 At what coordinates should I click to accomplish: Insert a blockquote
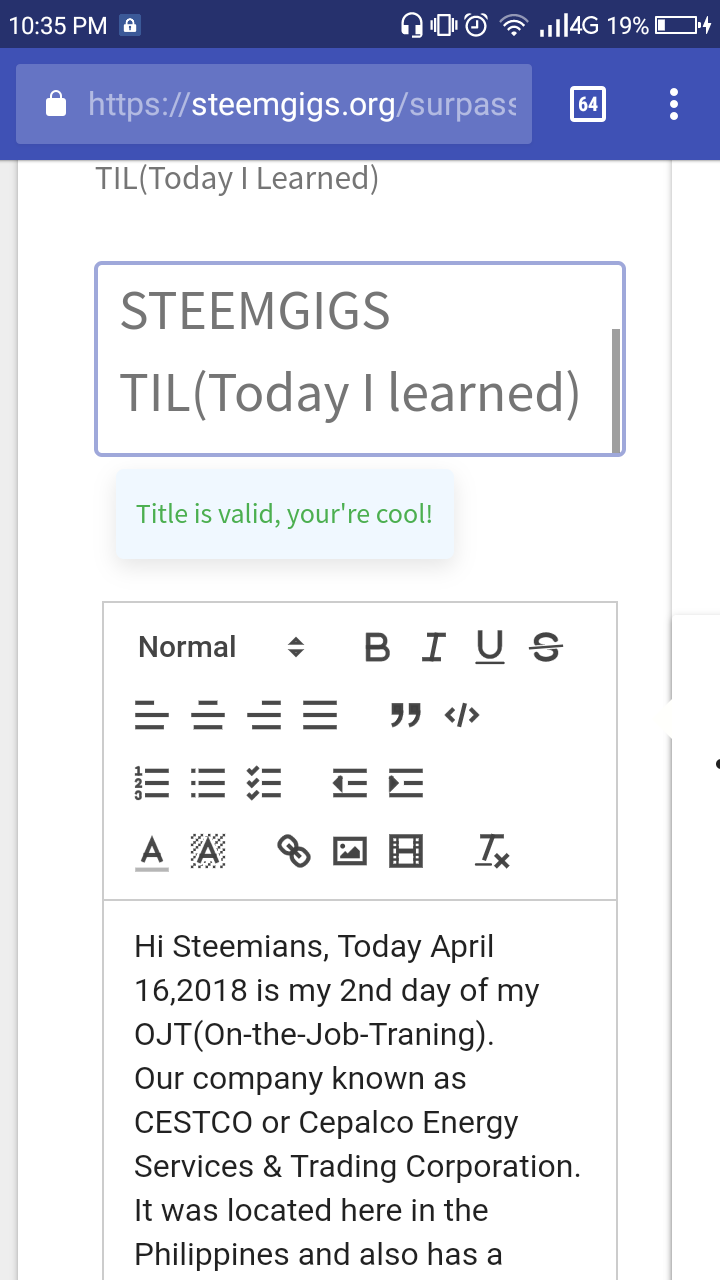pos(405,715)
